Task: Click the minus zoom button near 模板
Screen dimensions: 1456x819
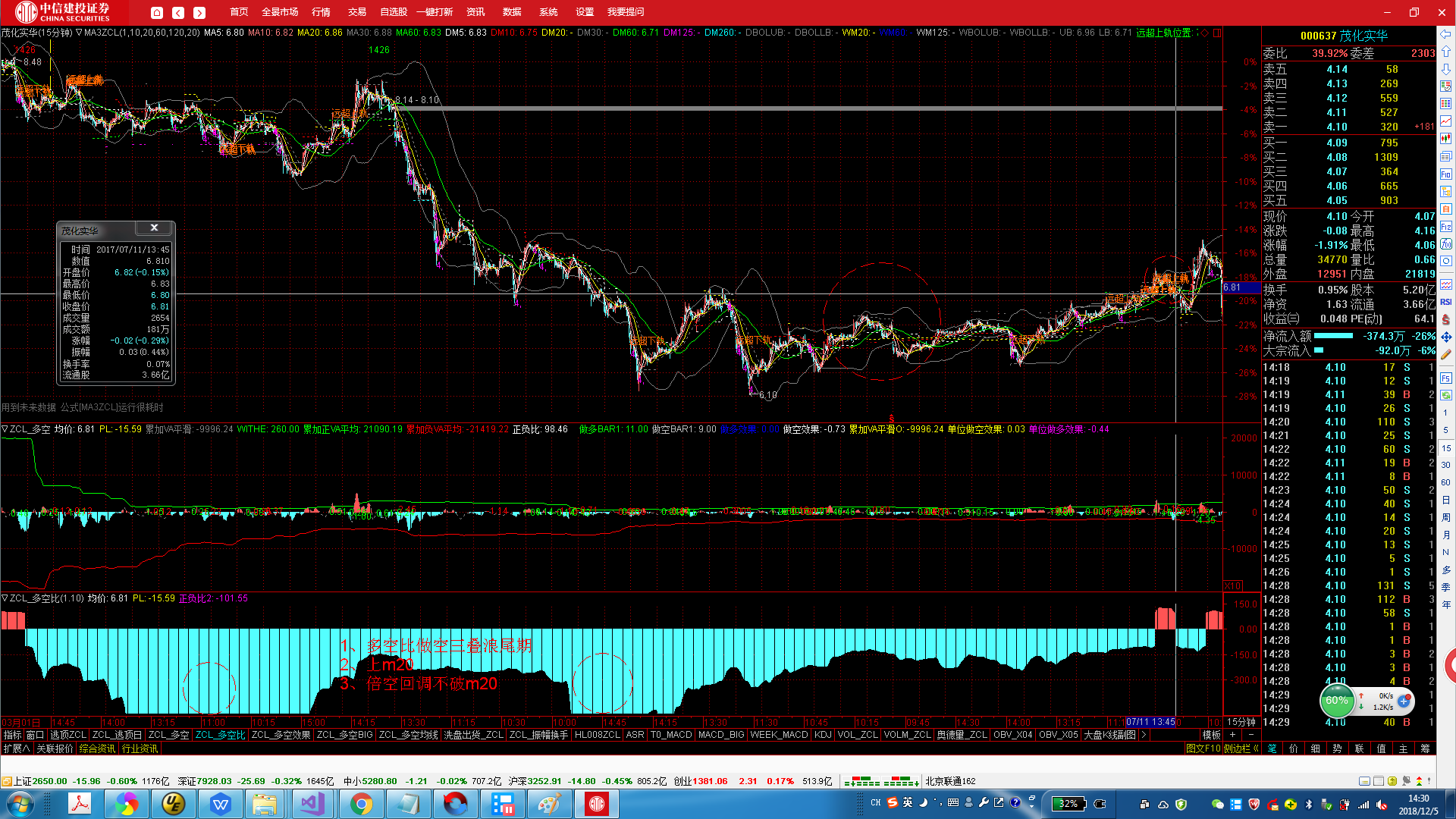Action: pos(1250,735)
